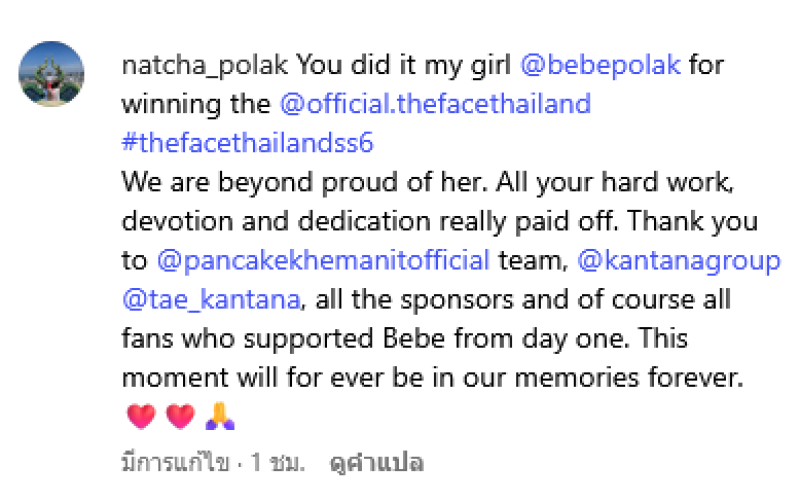This screenshot has height=502, width=800.
Task: Open the #thefacethailandss6 hashtag
Action: pyautogui.click(x=247, y=142)
